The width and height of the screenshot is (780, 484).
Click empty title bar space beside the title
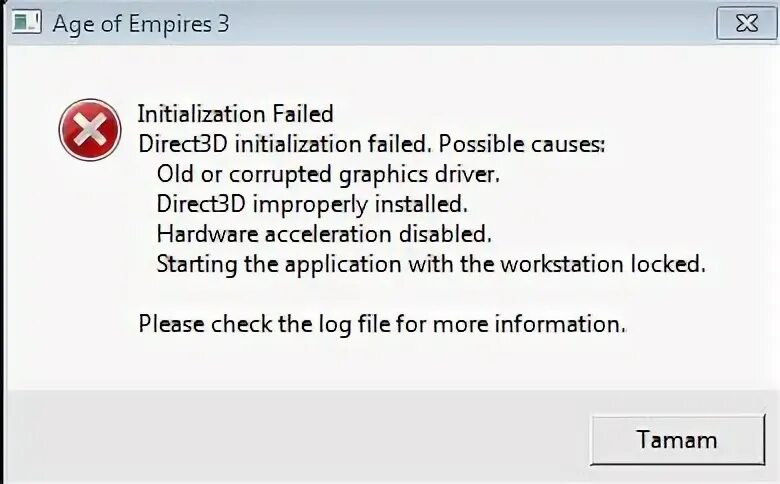tap(450, 23)
